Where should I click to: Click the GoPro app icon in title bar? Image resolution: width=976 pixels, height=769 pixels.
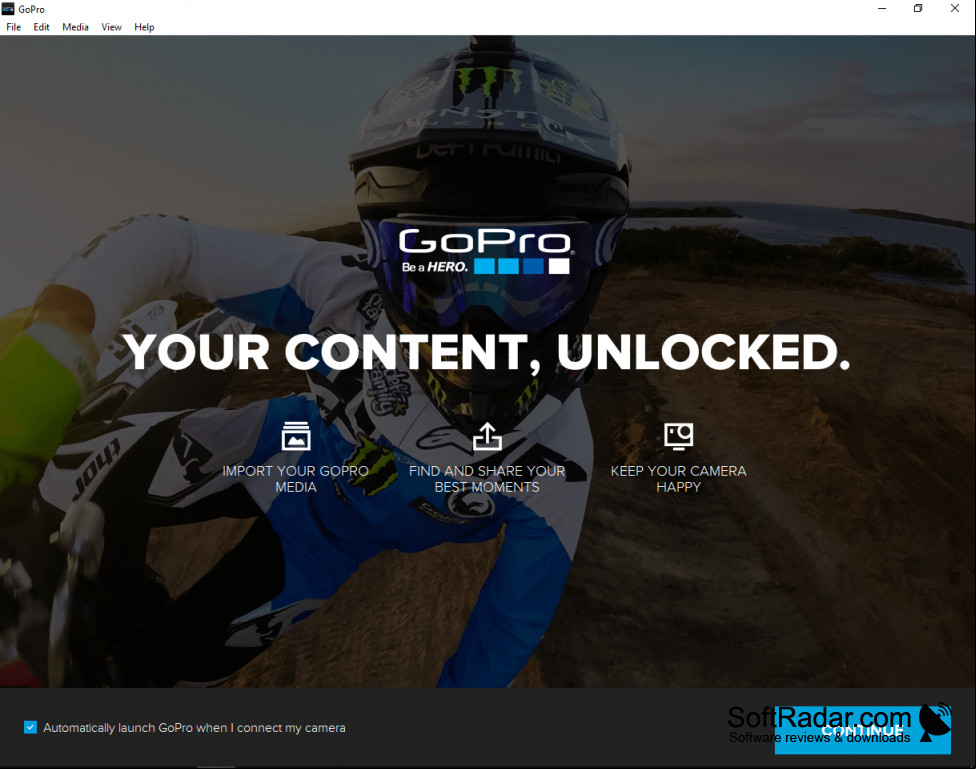pyautogui.click(x=8, y=9)
